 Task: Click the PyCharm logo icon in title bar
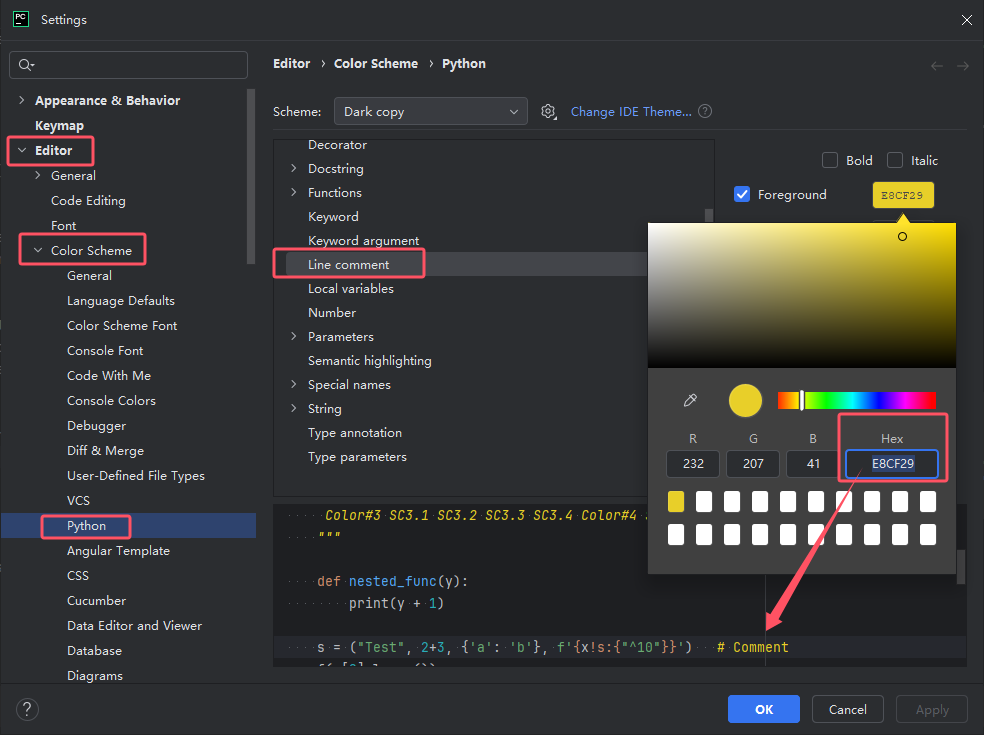pyautogui.click(x=21, y=19)
